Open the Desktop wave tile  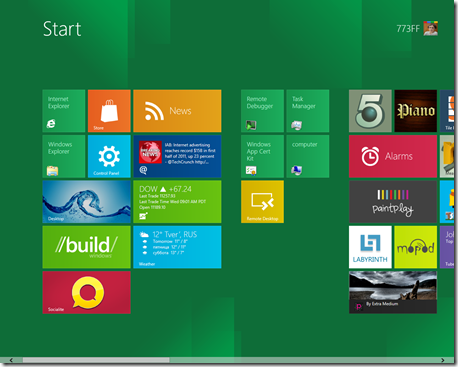click(x=86, y=201)
